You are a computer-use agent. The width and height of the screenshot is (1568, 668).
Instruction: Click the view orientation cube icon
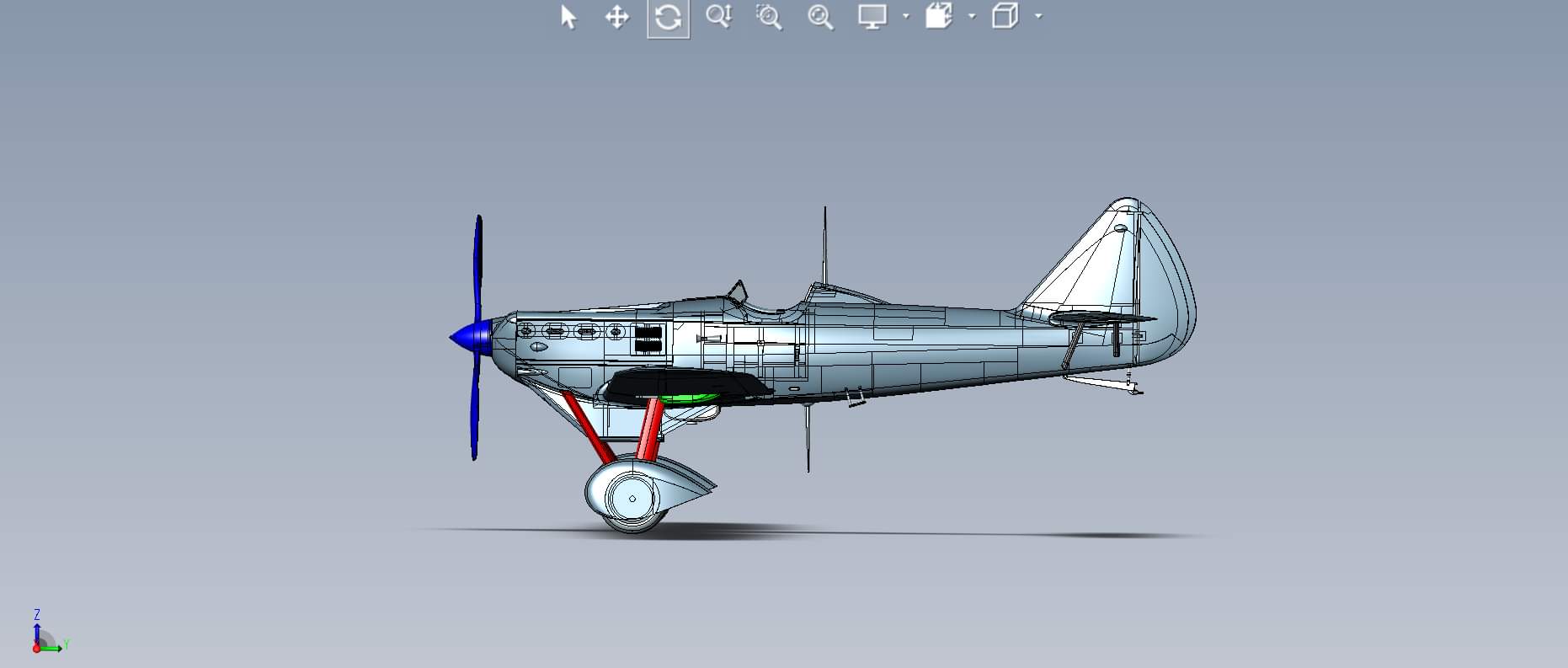tap(939, 16)
